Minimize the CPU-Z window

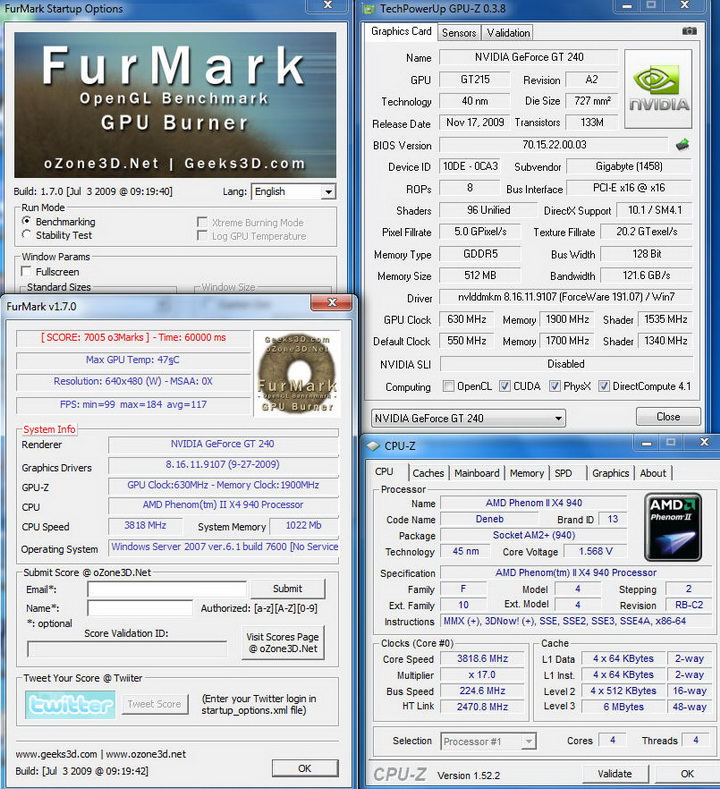pos(647,443)
